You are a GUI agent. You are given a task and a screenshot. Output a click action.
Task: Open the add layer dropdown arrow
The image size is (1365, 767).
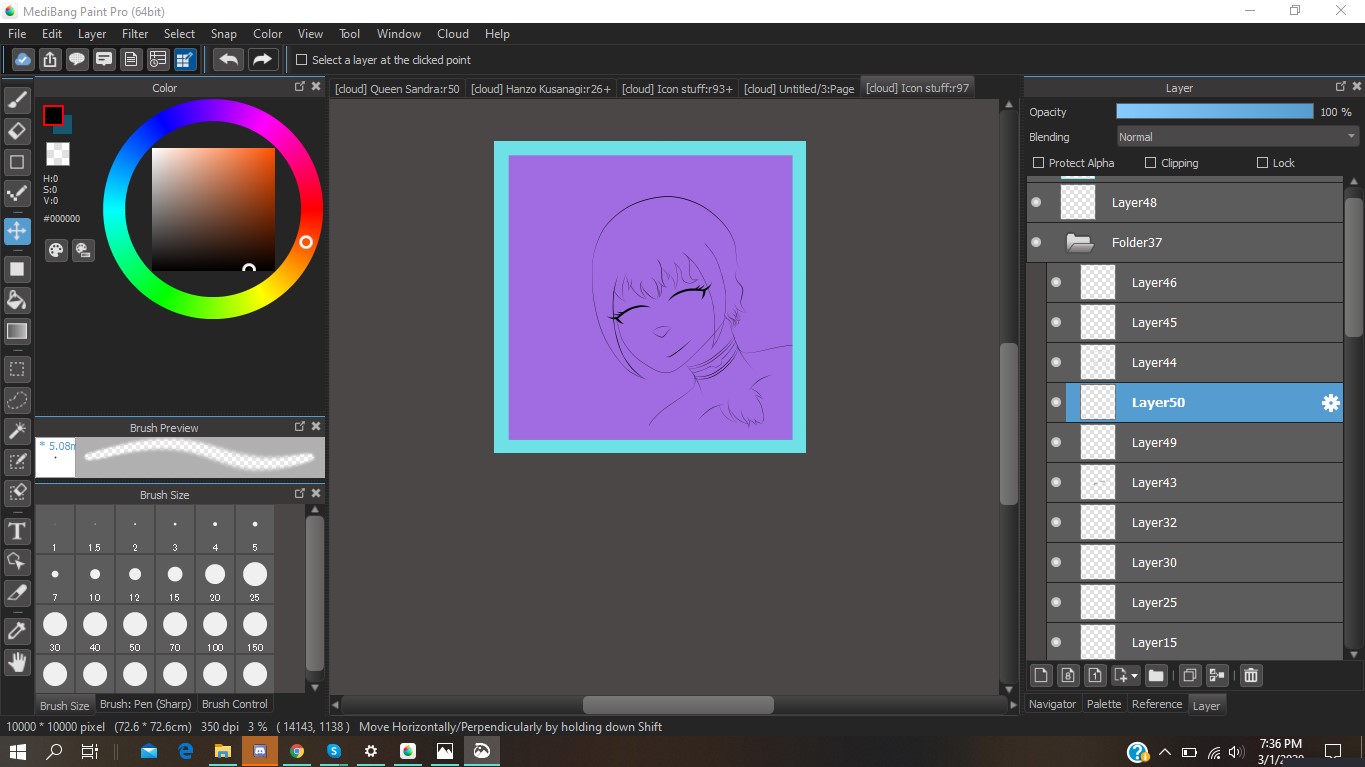point(1134,676)
